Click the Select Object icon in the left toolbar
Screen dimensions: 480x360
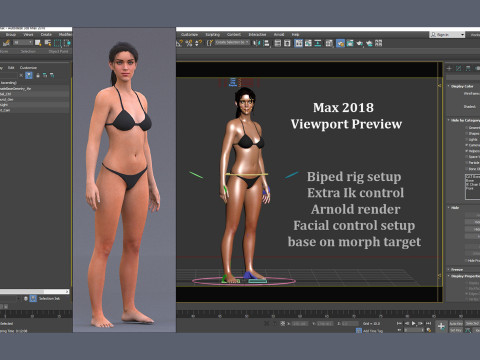pos(38,43)
